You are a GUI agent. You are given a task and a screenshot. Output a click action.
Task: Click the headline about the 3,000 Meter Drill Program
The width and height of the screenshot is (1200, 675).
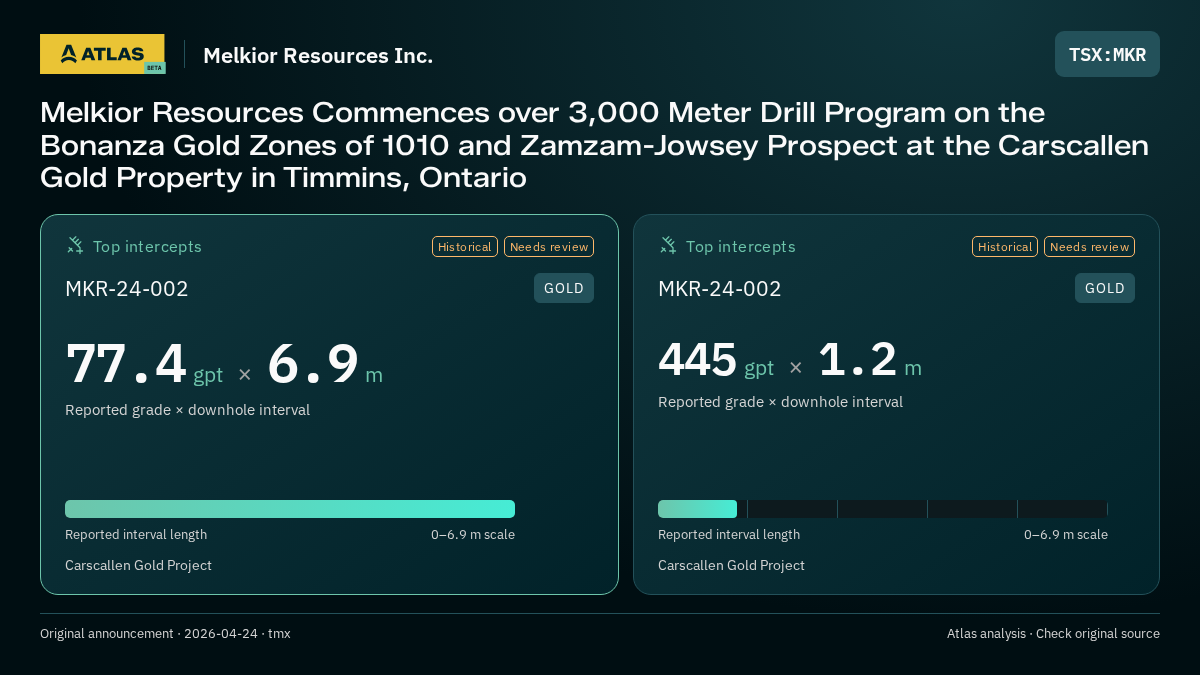tap(595, 145)
